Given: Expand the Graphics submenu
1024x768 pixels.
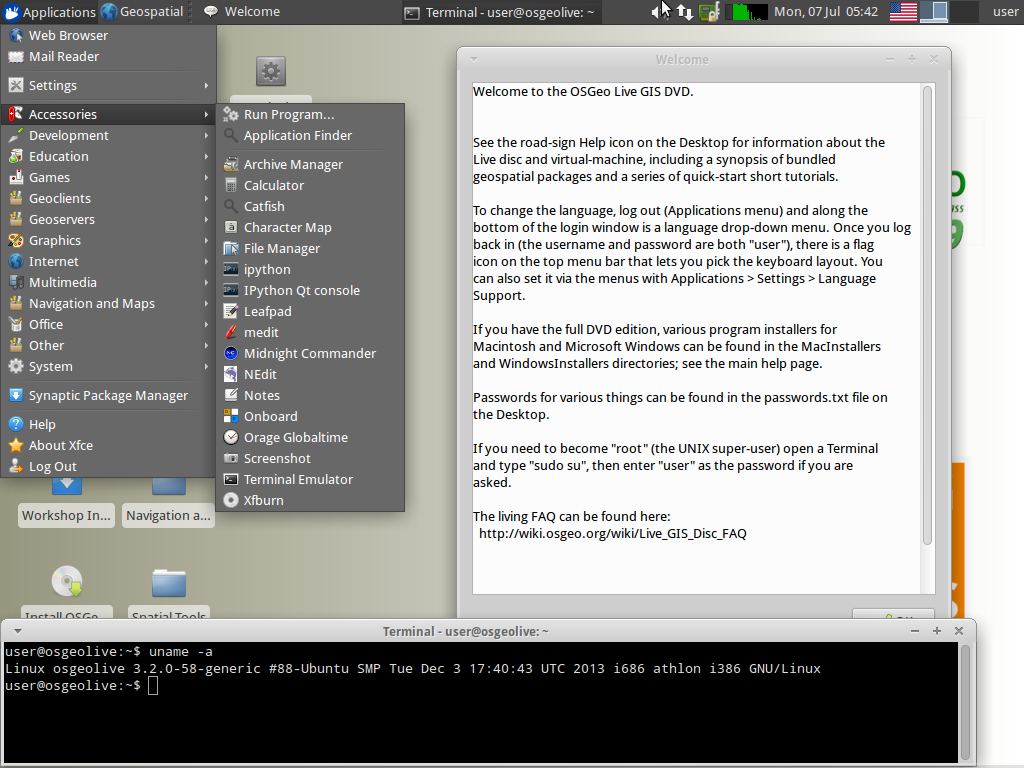Looking at the screenshot, I should coord(108,240).
